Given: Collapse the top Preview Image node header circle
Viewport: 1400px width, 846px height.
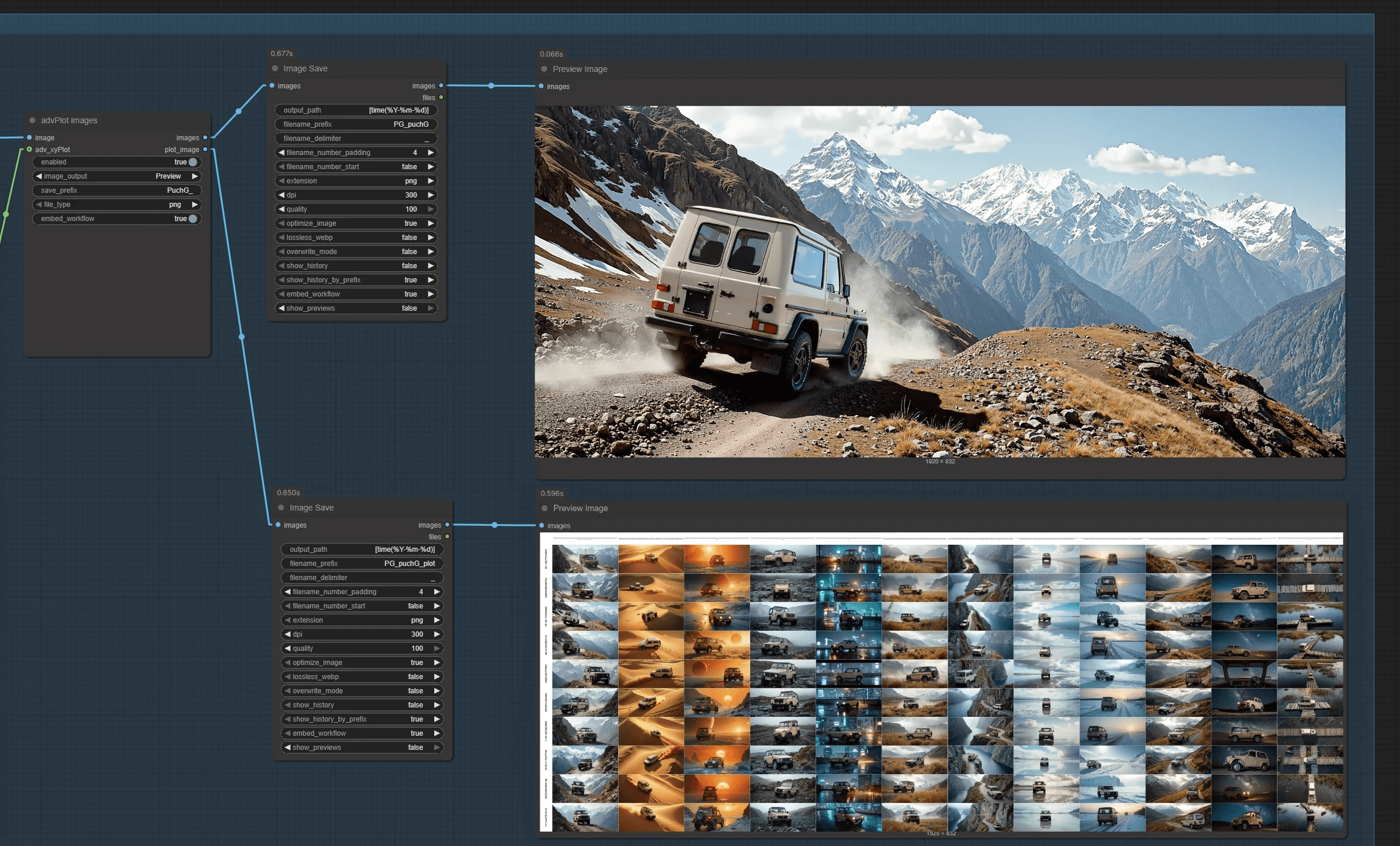Looking at the screenshot, I should point(543,69).
